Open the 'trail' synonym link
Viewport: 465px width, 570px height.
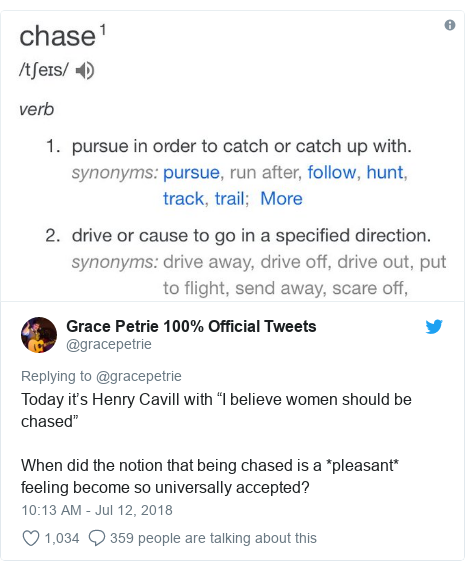coord(229,199)
